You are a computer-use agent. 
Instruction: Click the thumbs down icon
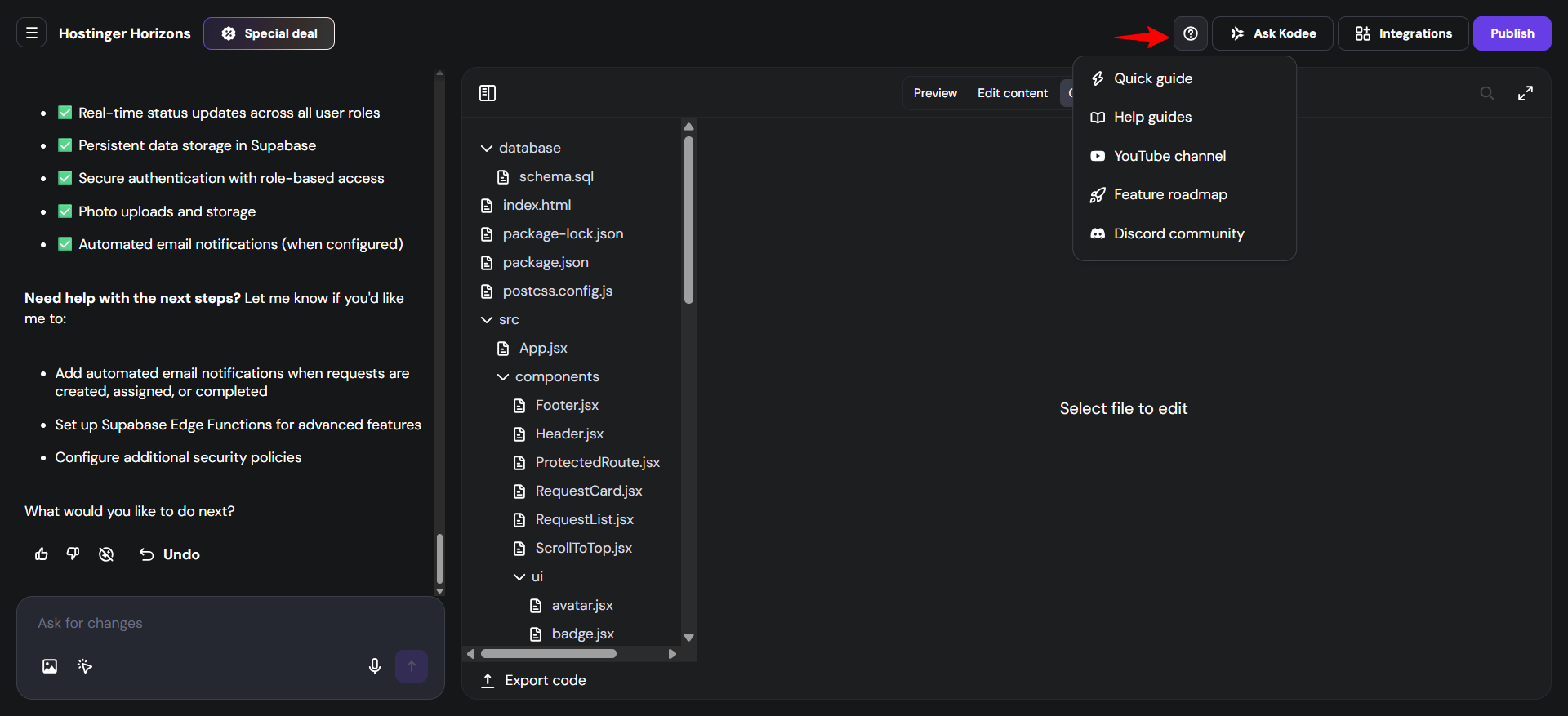tap(73, 554)
